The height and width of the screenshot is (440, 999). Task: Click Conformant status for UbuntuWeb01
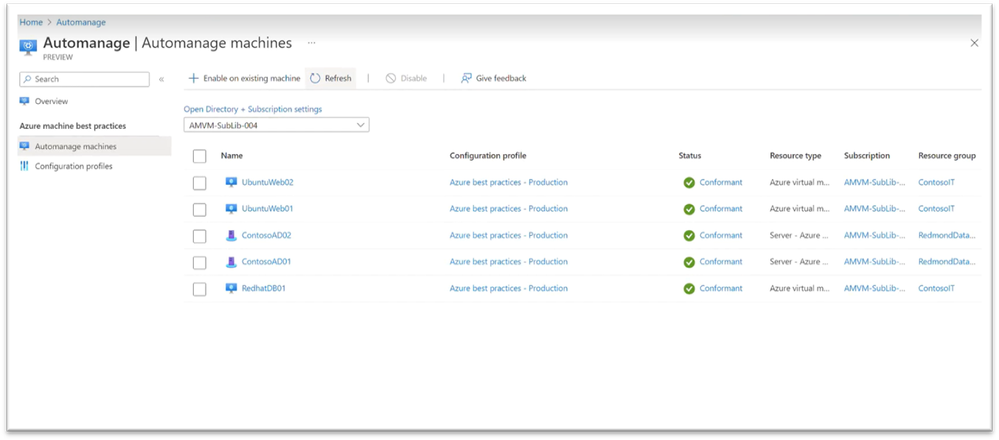[x=721, y=209]
